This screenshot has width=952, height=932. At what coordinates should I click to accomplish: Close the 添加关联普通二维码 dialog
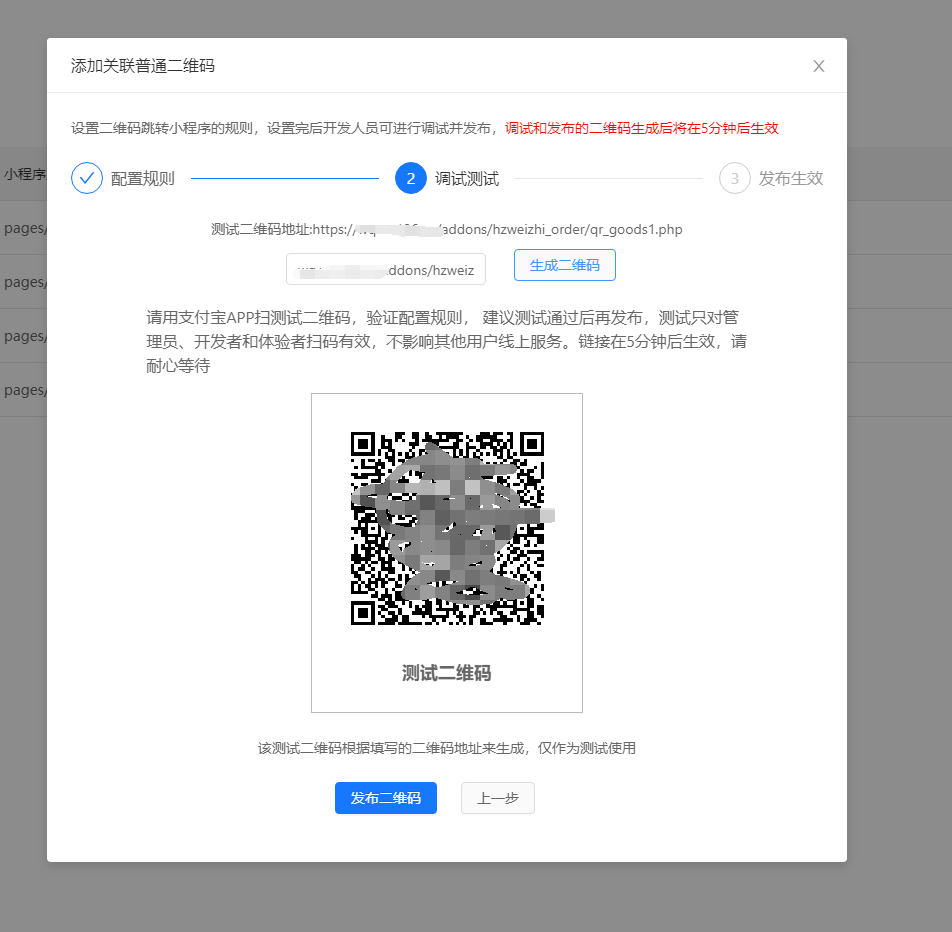click(x=818, y=66)
